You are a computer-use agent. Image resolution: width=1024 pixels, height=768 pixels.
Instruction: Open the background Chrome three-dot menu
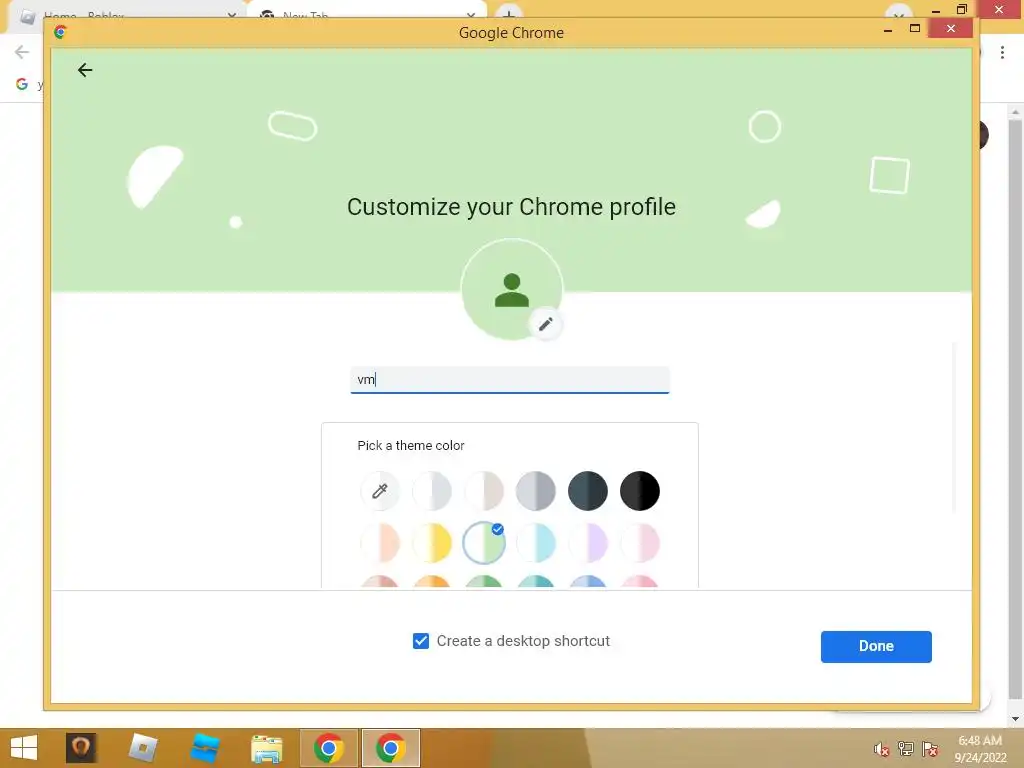click(1002, 52)
